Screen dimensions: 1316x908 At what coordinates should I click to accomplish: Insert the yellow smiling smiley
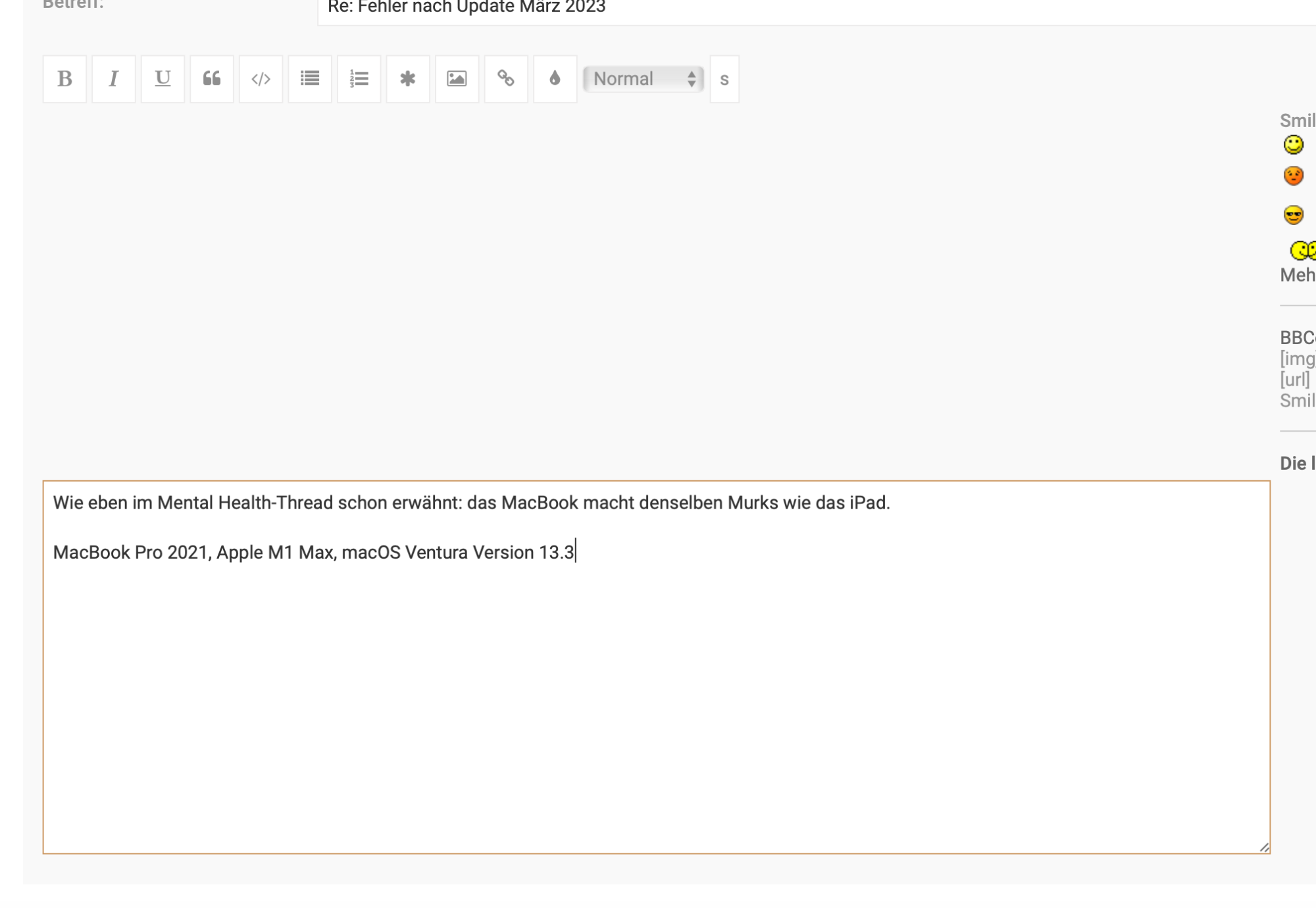tap(1293, 145)
